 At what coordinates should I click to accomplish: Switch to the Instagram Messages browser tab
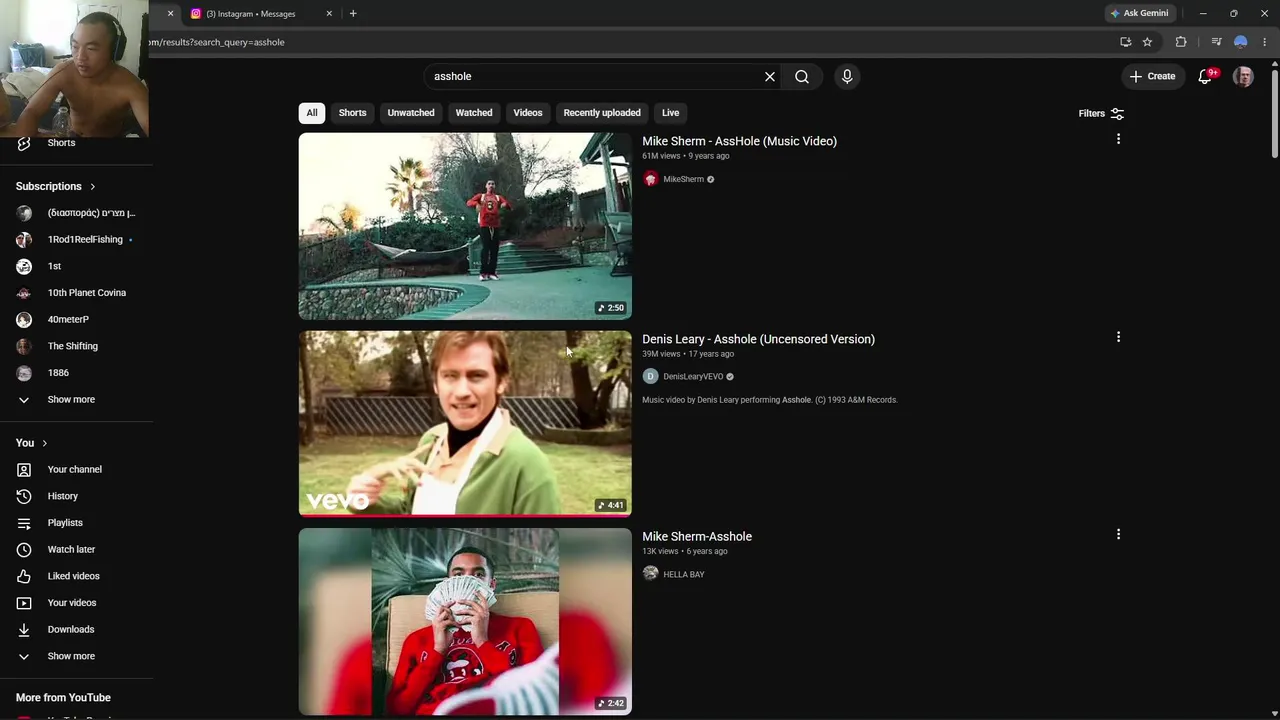[262, 13]
